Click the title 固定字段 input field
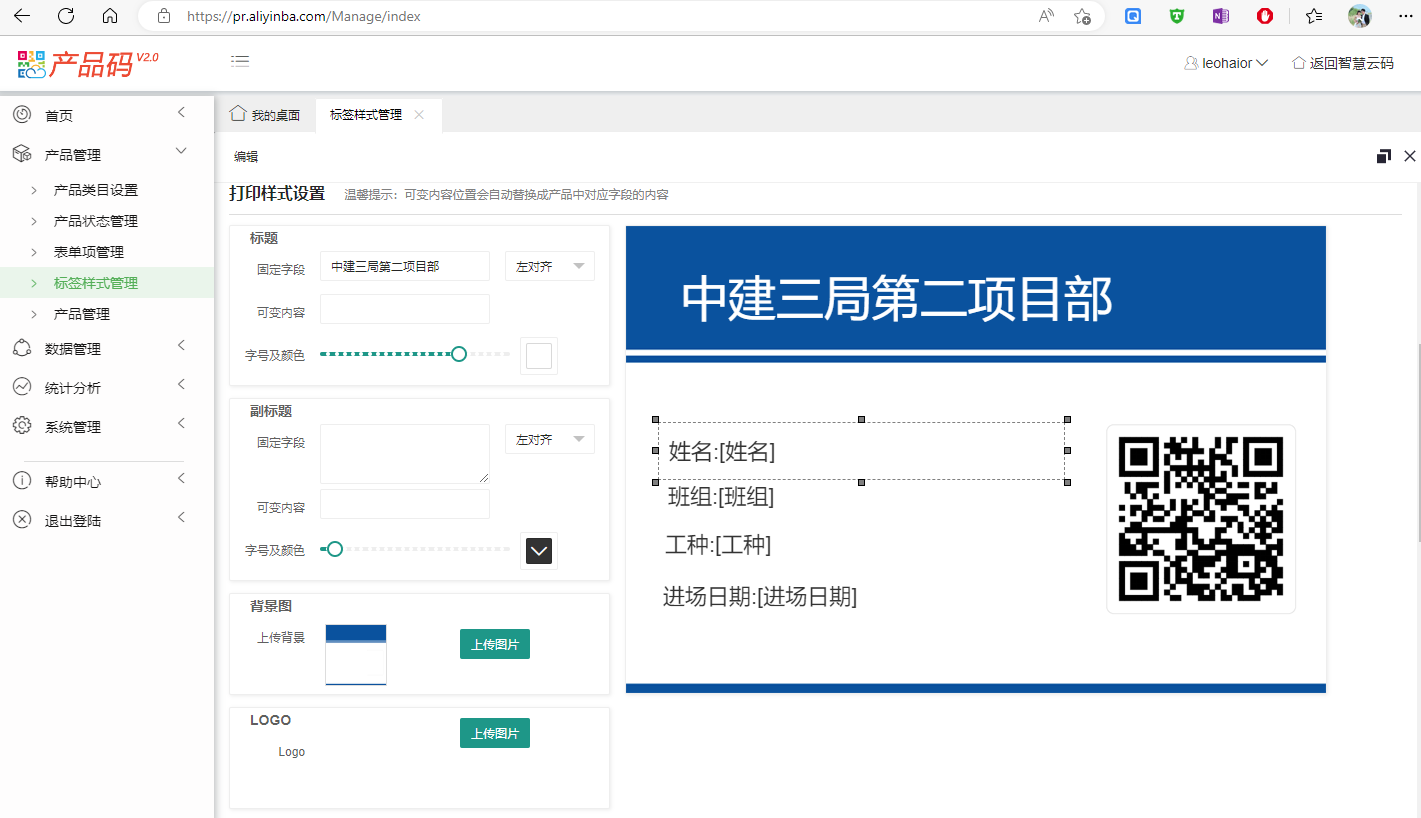The height and width of the screenshot is (818, 1421). pyautogui.click(x=405, y=267)
